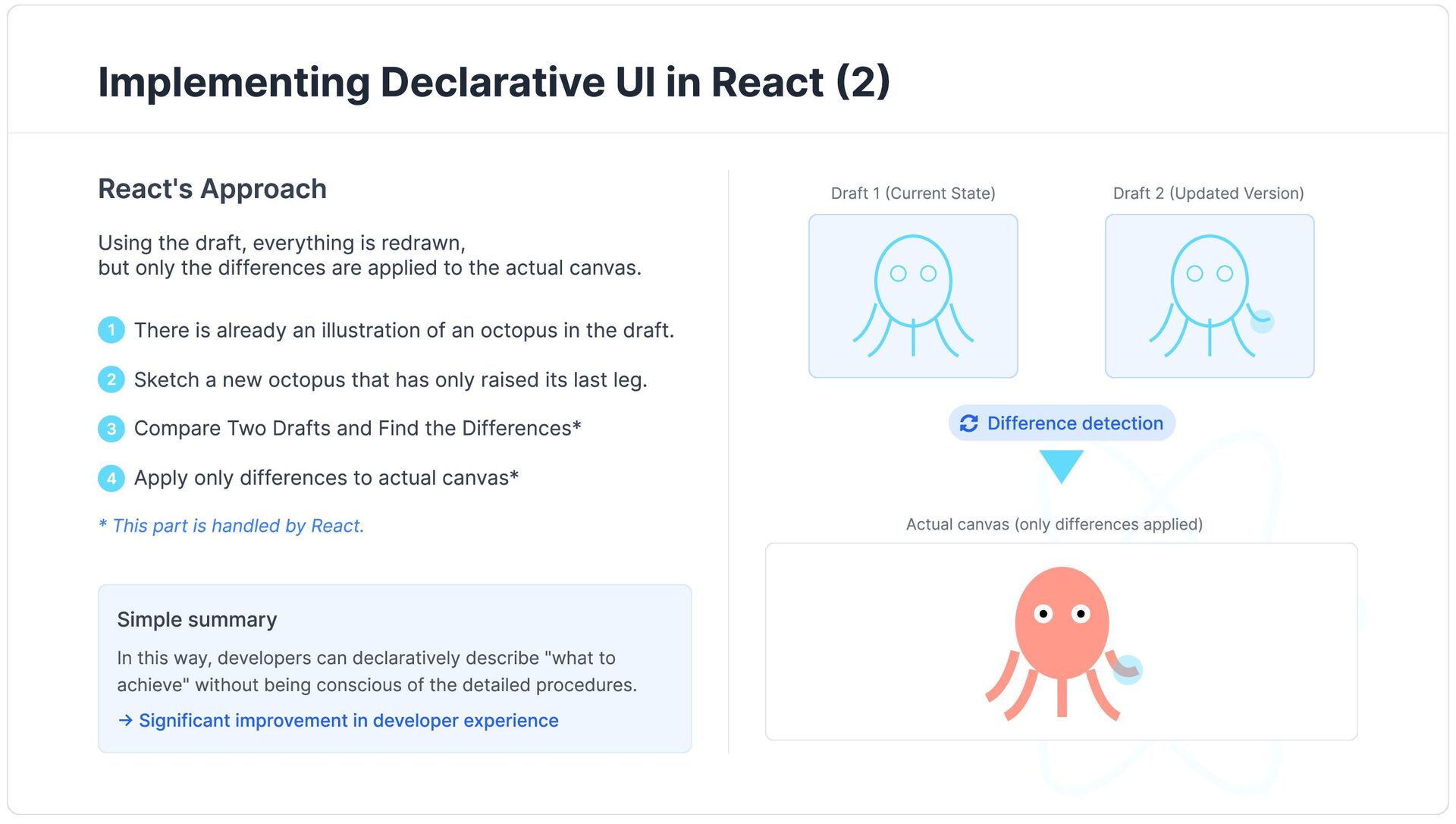Click the text 'but only the differences are applied'
Screen dimensions: 1456x824
click(x=369, y=268)
